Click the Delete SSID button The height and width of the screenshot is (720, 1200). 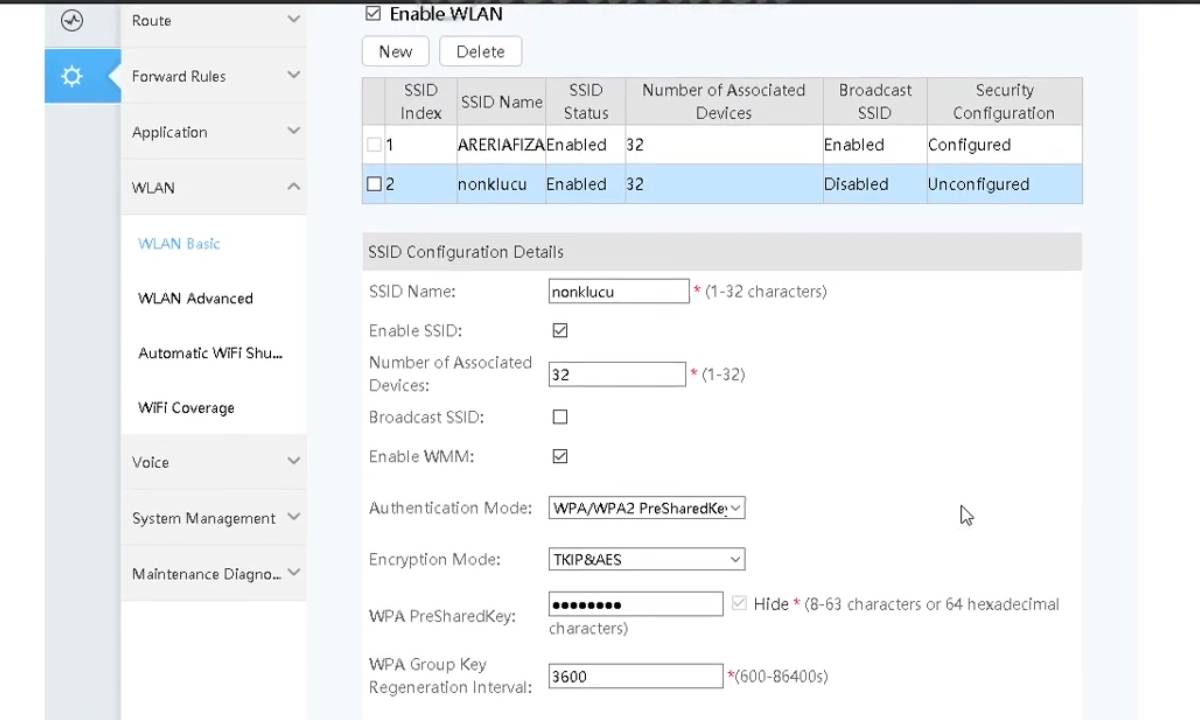tap(480, 52)
